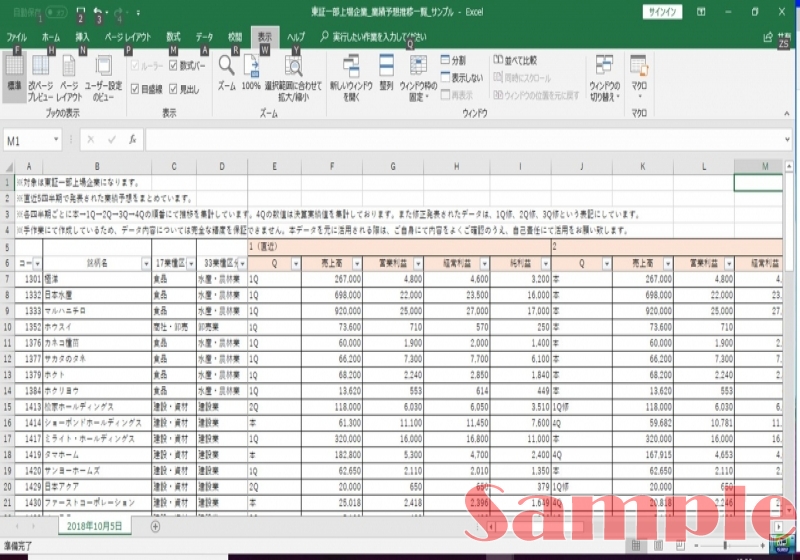Open the Help (ヘルプ) tab

[x=296, y=37]
